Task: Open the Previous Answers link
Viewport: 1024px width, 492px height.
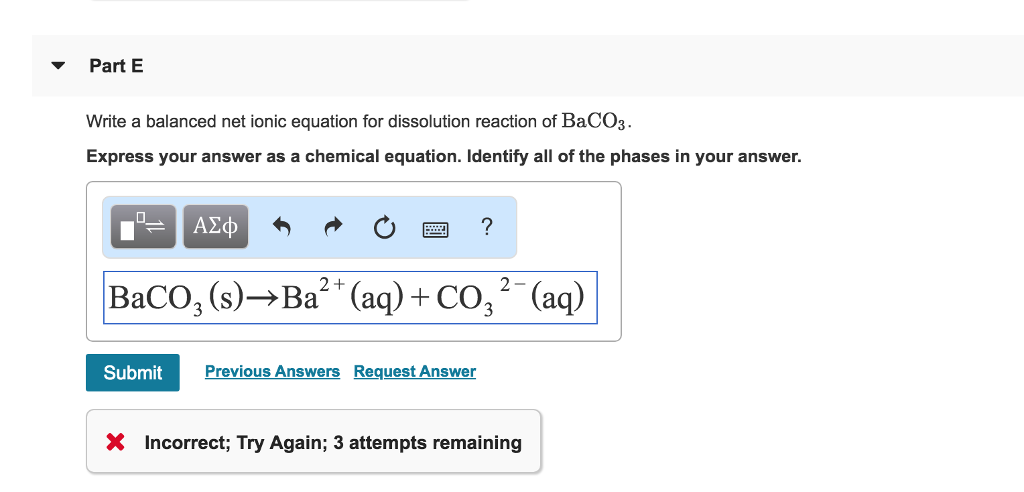Action: 272,372
